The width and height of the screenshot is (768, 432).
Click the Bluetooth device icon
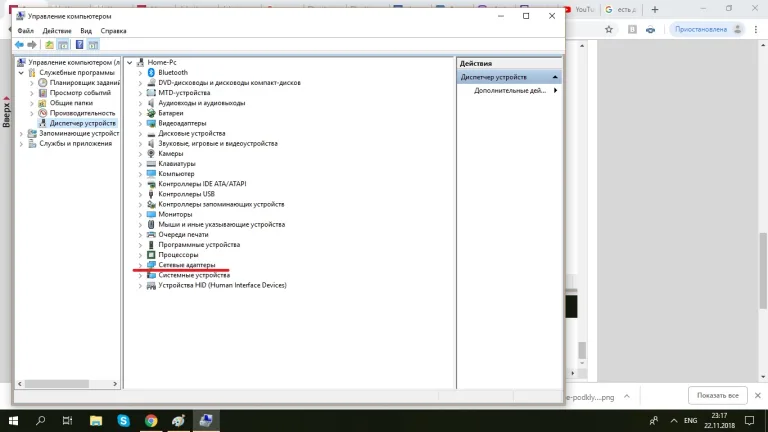(151, 72)
